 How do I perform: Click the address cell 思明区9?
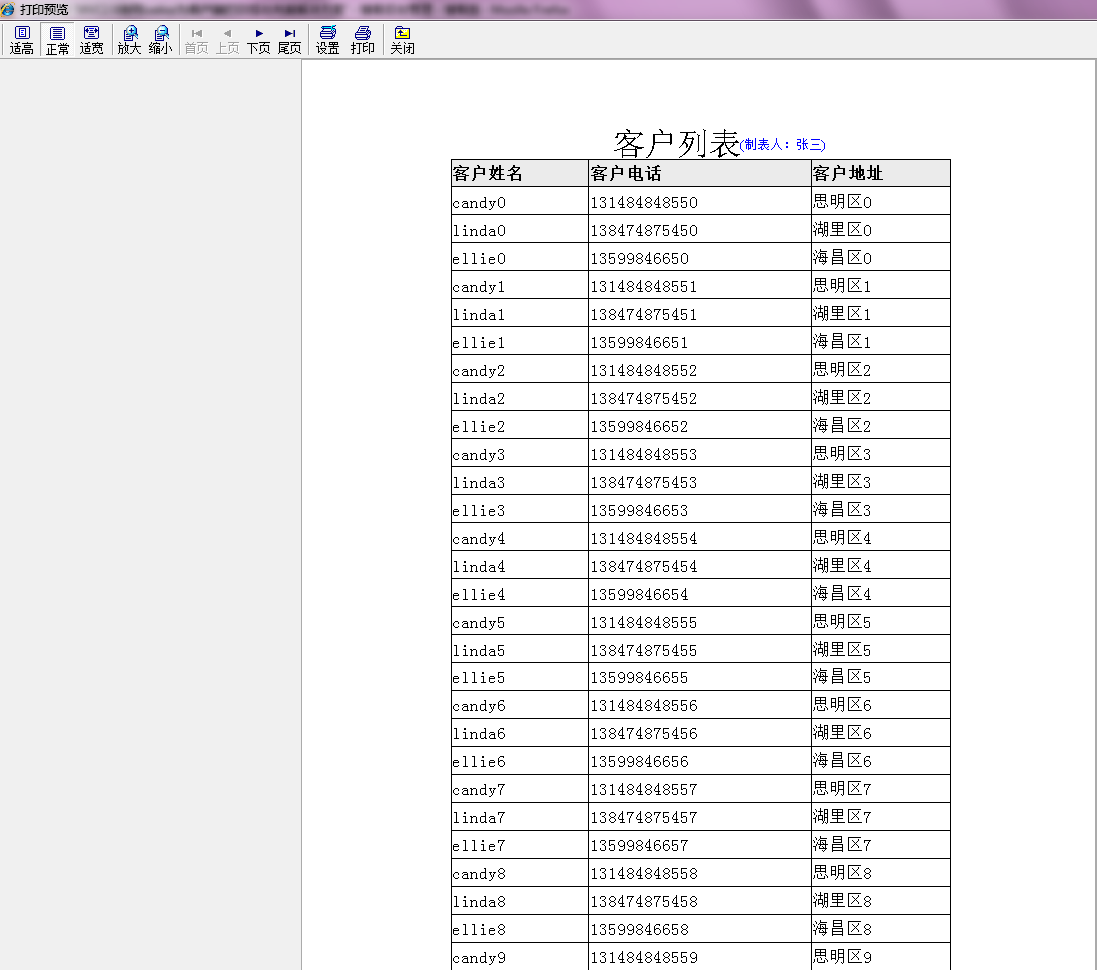click(881, 956)
